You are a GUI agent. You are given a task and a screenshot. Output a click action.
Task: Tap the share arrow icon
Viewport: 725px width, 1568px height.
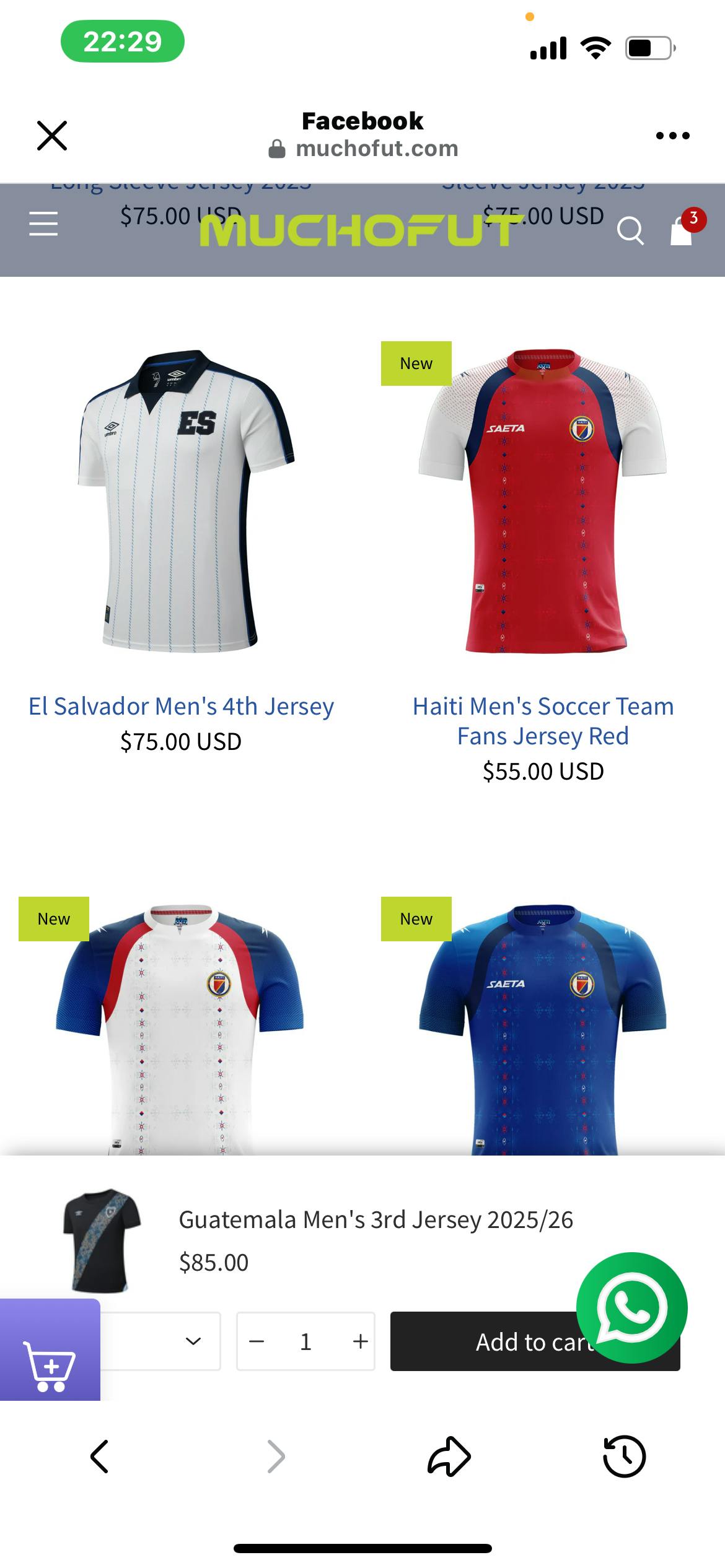click(449, 1457)
